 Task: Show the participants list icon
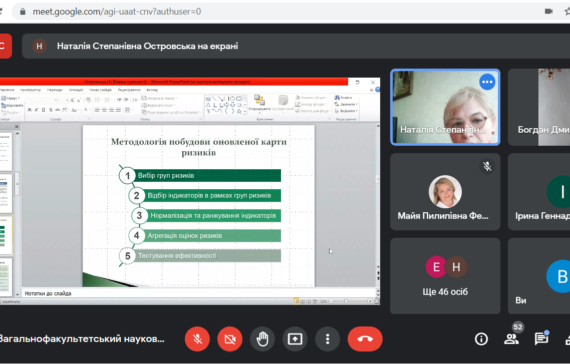pyautogui.click(x=511, y=339)
